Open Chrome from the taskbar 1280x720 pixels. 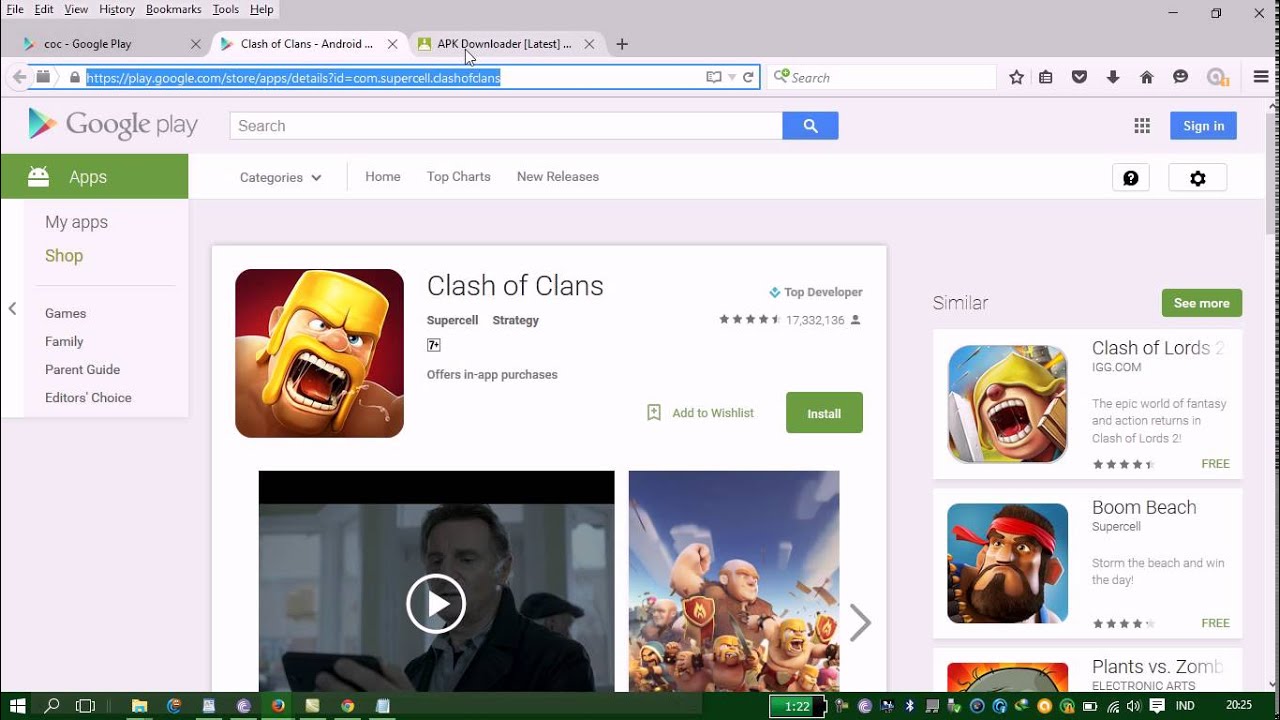(347, 705)
